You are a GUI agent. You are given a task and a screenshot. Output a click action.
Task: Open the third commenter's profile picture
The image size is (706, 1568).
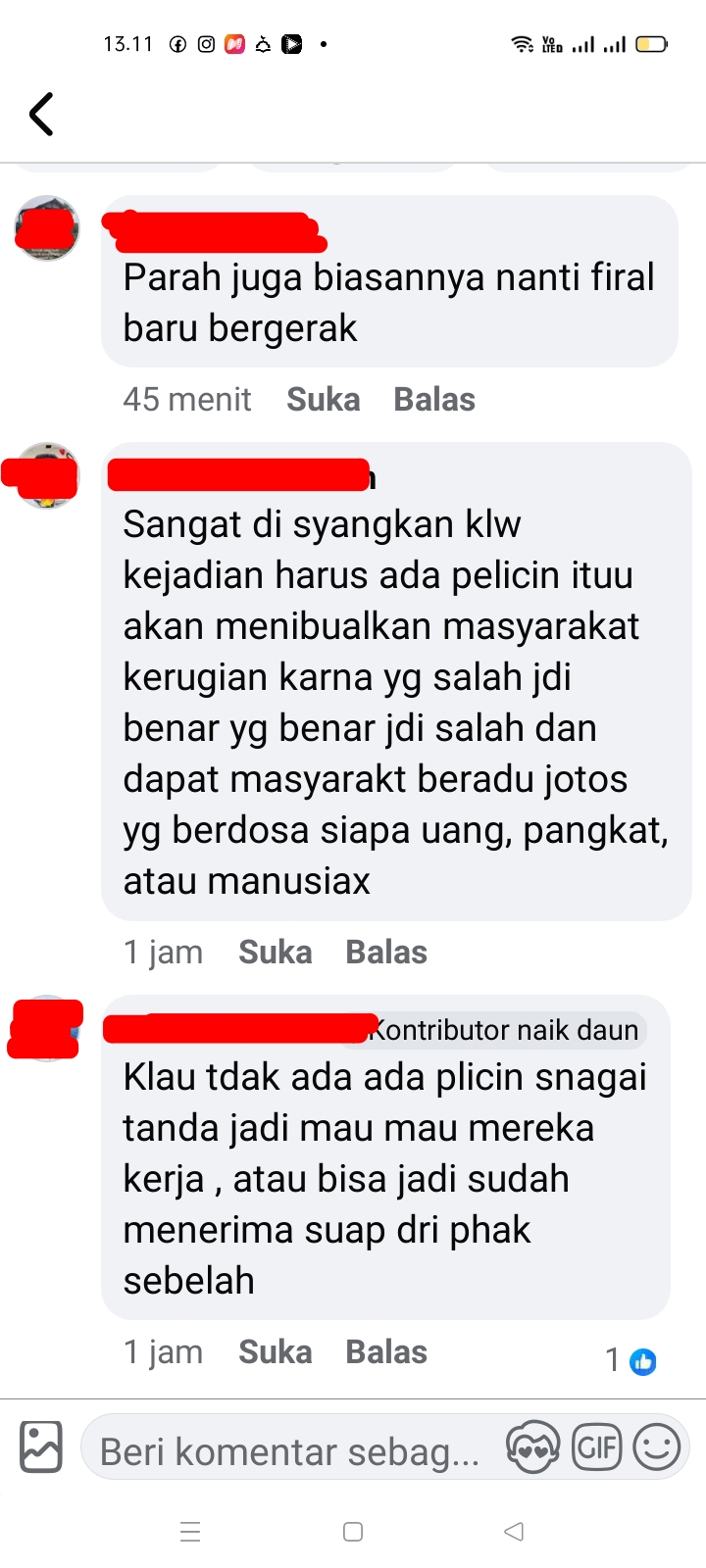46,1028
